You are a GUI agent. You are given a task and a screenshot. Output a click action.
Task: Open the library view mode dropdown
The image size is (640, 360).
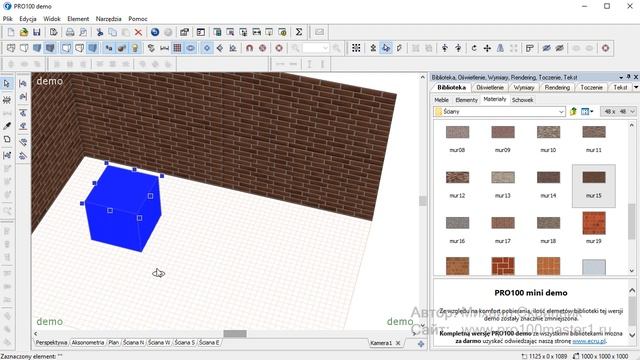pos(587,111)
